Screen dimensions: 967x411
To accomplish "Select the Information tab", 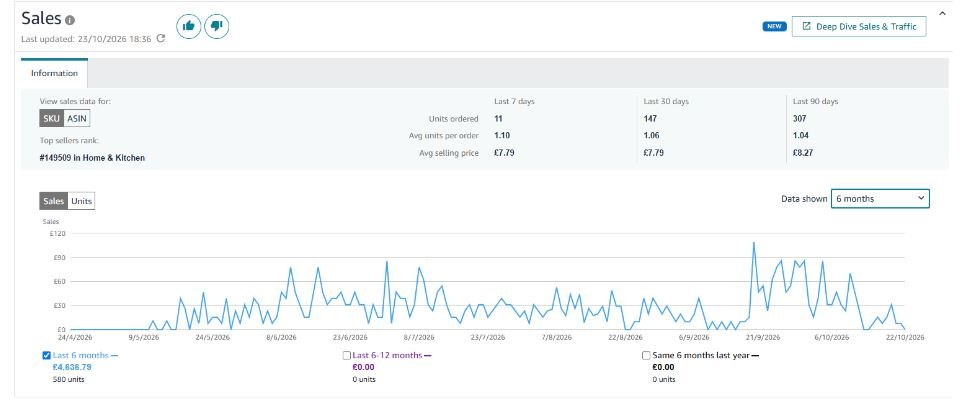I will 54,73.
